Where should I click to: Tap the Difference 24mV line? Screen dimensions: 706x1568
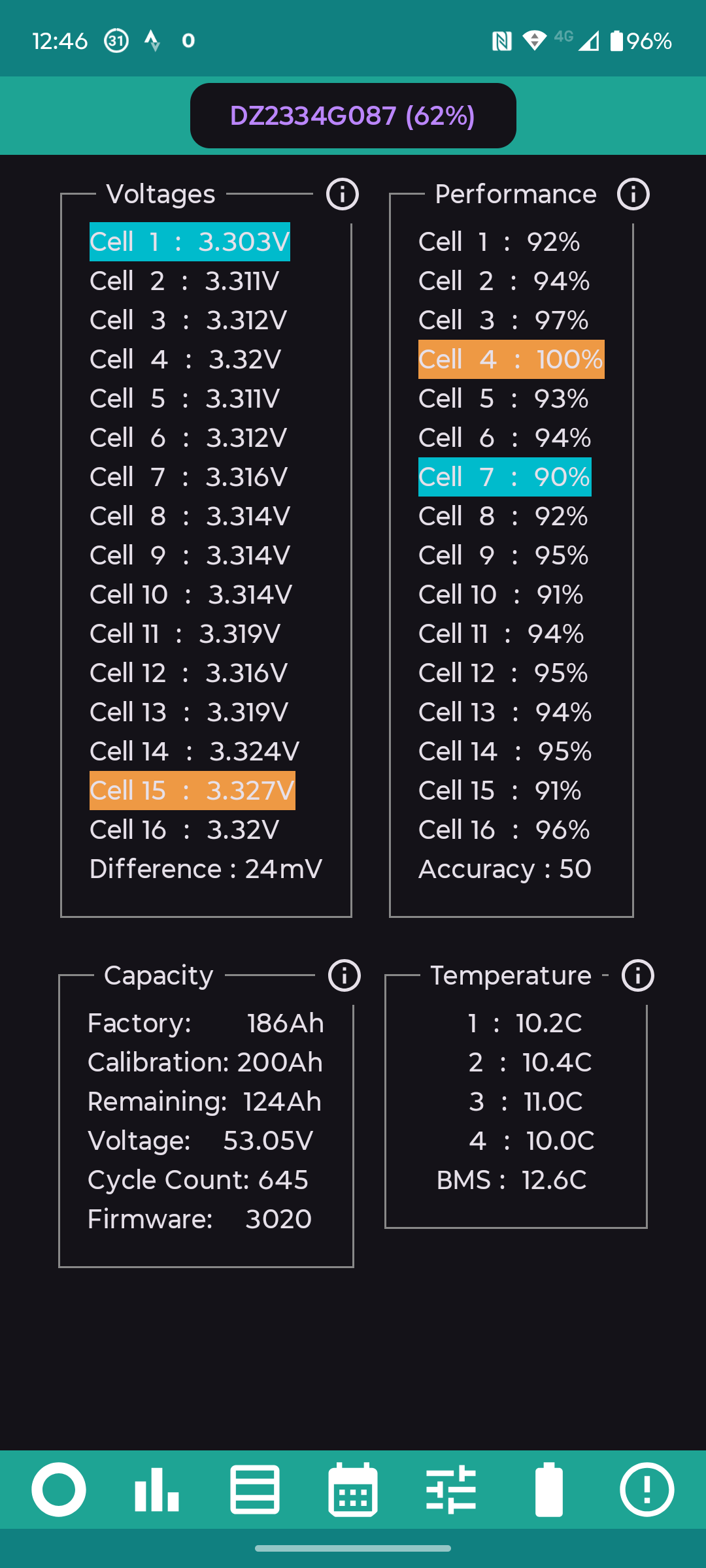click(206, 869)
